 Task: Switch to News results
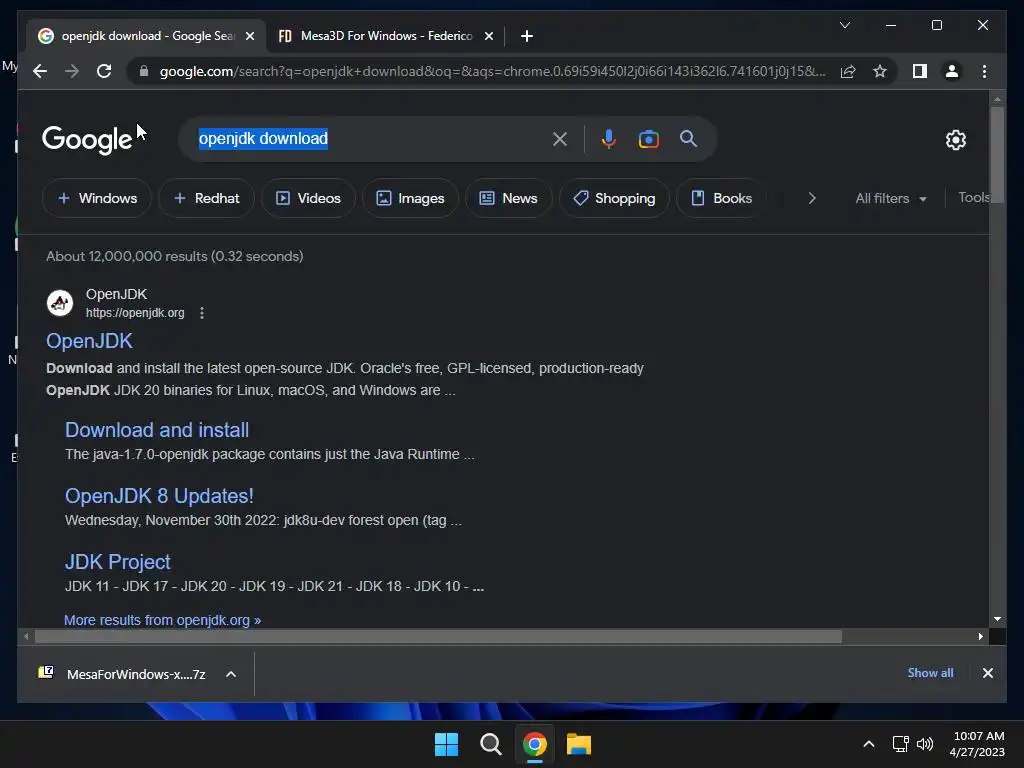[x=509, y=198]
